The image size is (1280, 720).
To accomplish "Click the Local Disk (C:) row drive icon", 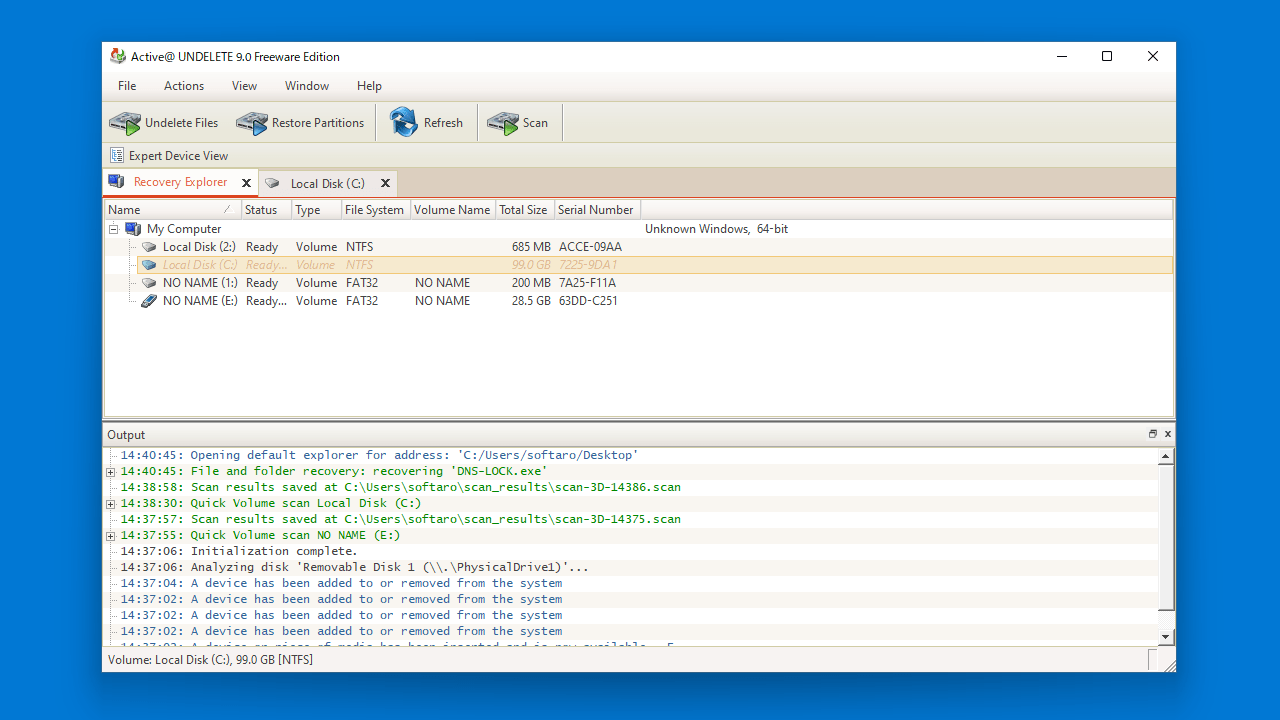I will click(149, 265).
